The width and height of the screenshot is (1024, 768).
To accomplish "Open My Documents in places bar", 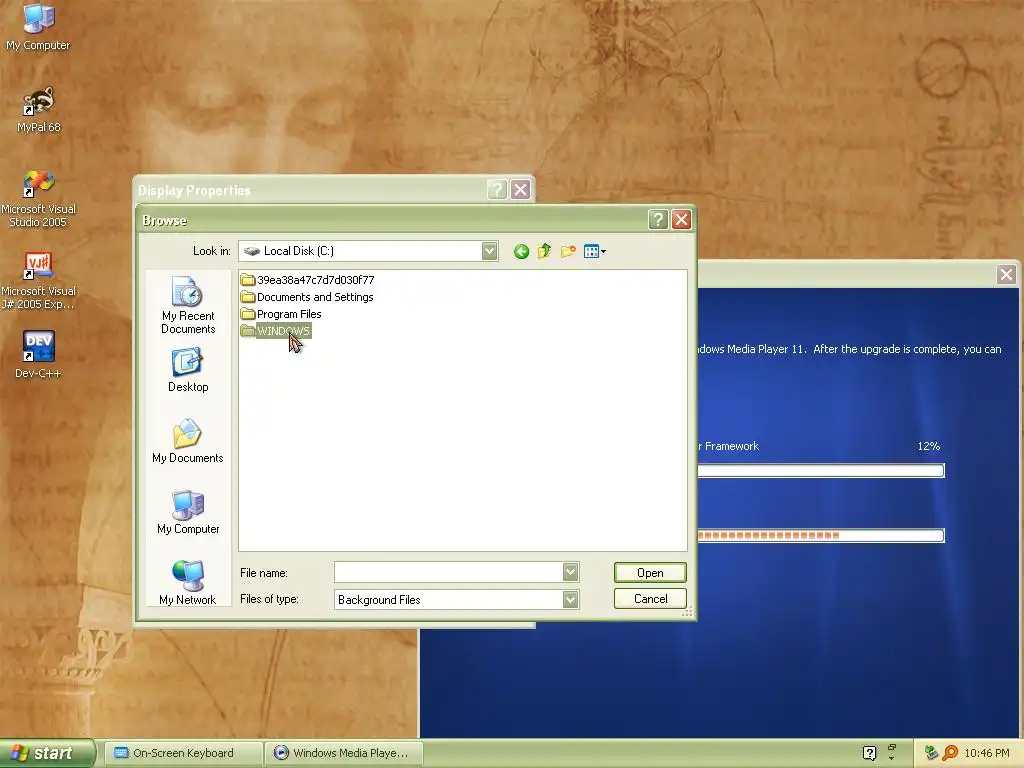I will click(188, 441).
